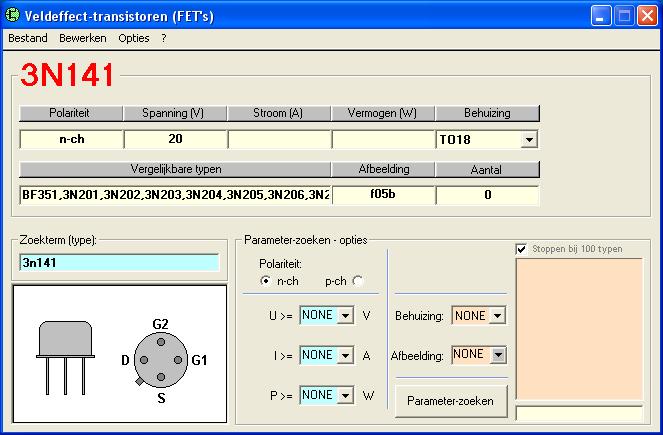Open the Bestand menu
The image size is (663, 435).
28,38
